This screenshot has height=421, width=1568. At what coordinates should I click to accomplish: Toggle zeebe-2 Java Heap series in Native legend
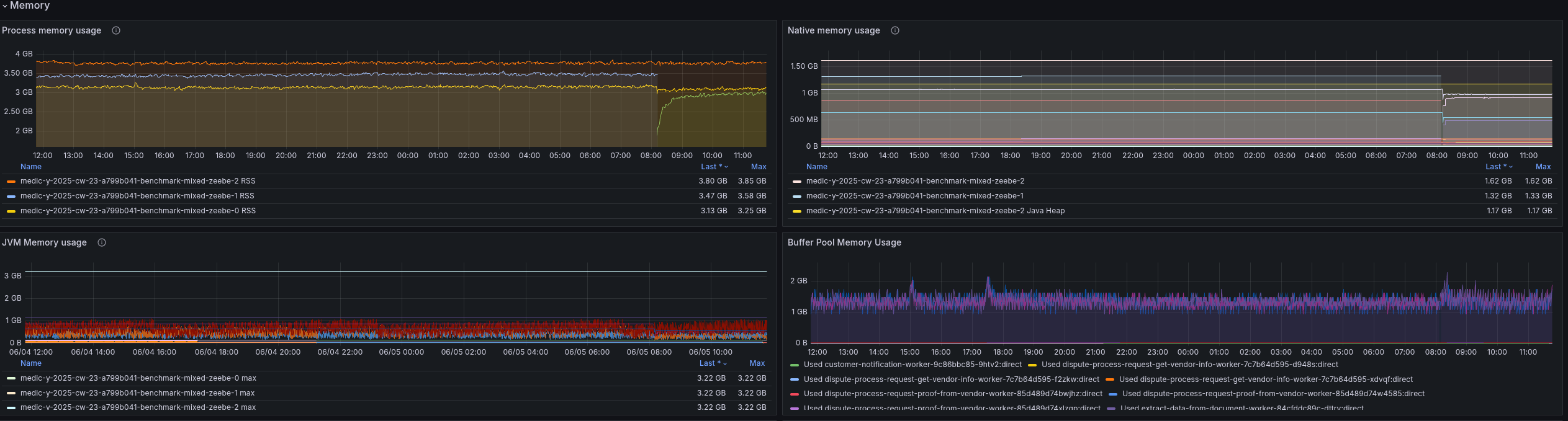(x=935, y=211)
